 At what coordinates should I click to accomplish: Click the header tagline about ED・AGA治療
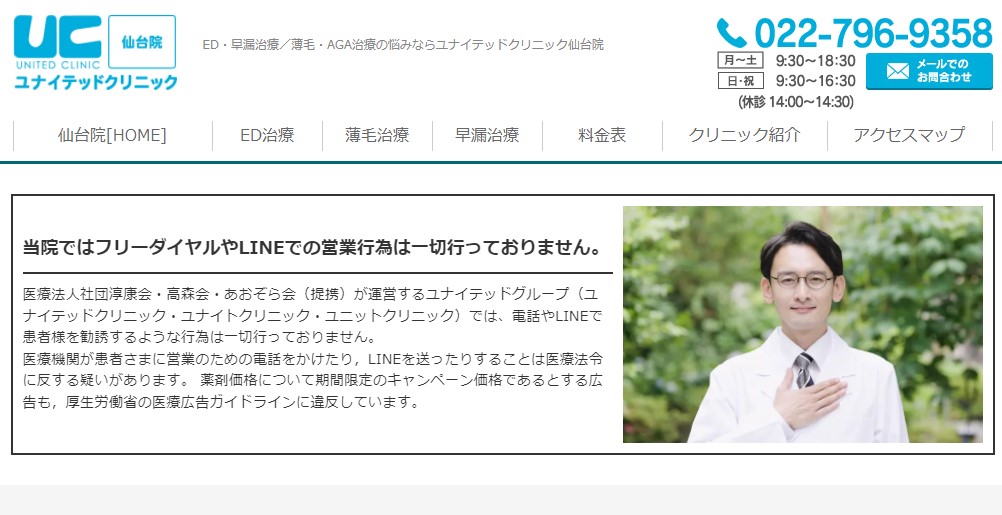click(x=403, y=45)
